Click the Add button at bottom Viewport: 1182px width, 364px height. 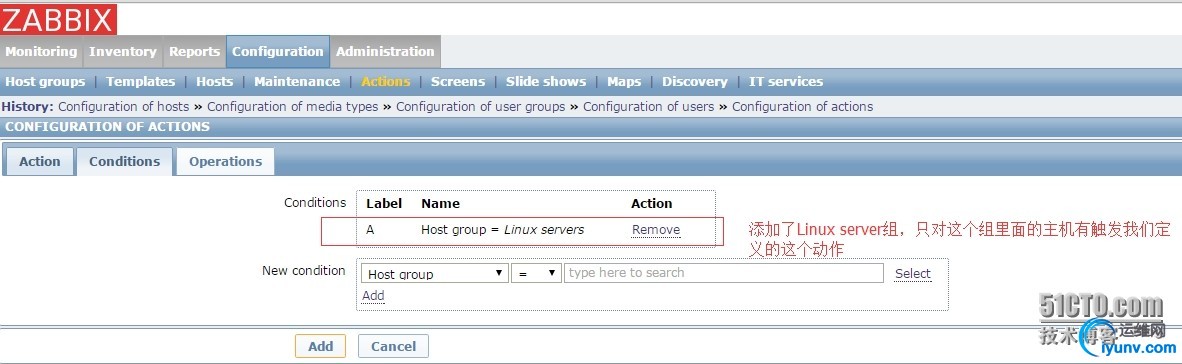click(x=320, y=347)
